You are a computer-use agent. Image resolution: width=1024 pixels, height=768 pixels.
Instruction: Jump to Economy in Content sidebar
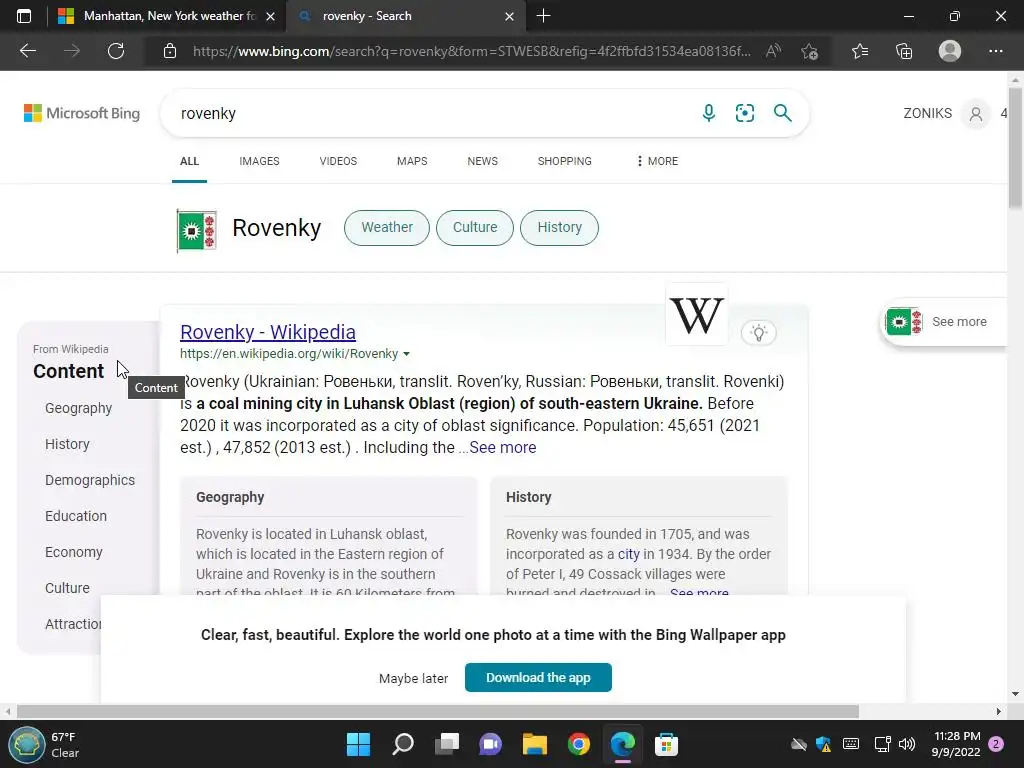74,552
